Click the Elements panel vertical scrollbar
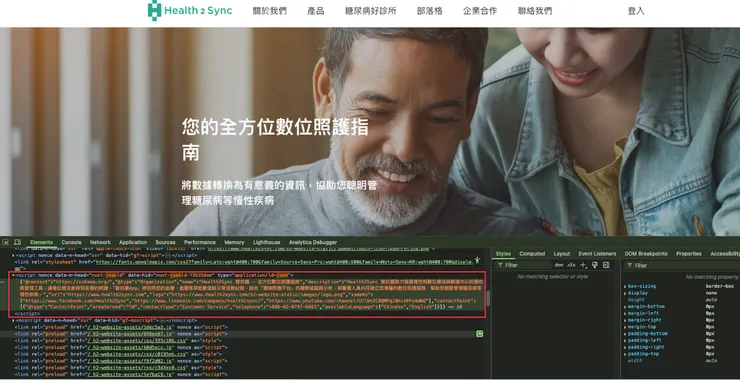This screenshot has height=380, width=740. click(x=488, y=298)
